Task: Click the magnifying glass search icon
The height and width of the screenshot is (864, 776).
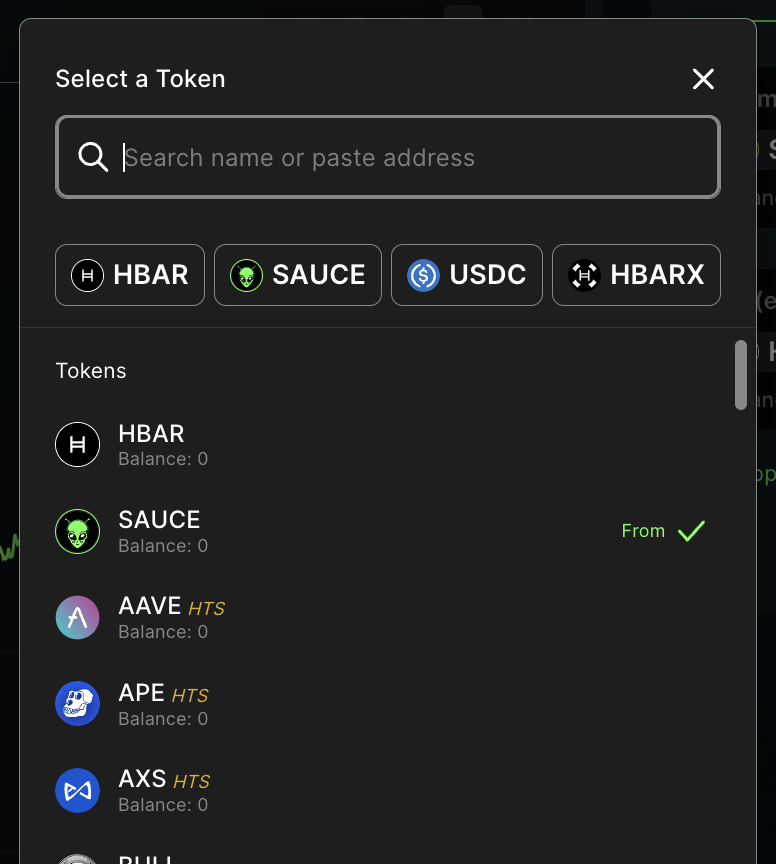Action: point(93,157)
